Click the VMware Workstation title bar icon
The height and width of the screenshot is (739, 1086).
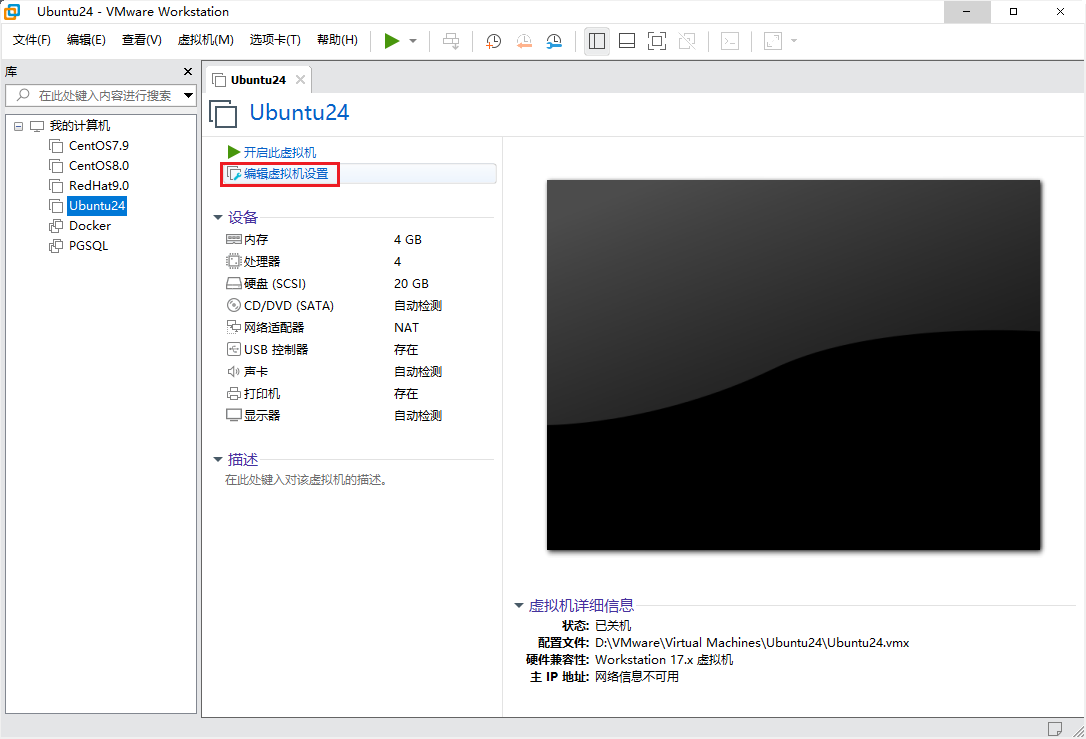[12, 11]
